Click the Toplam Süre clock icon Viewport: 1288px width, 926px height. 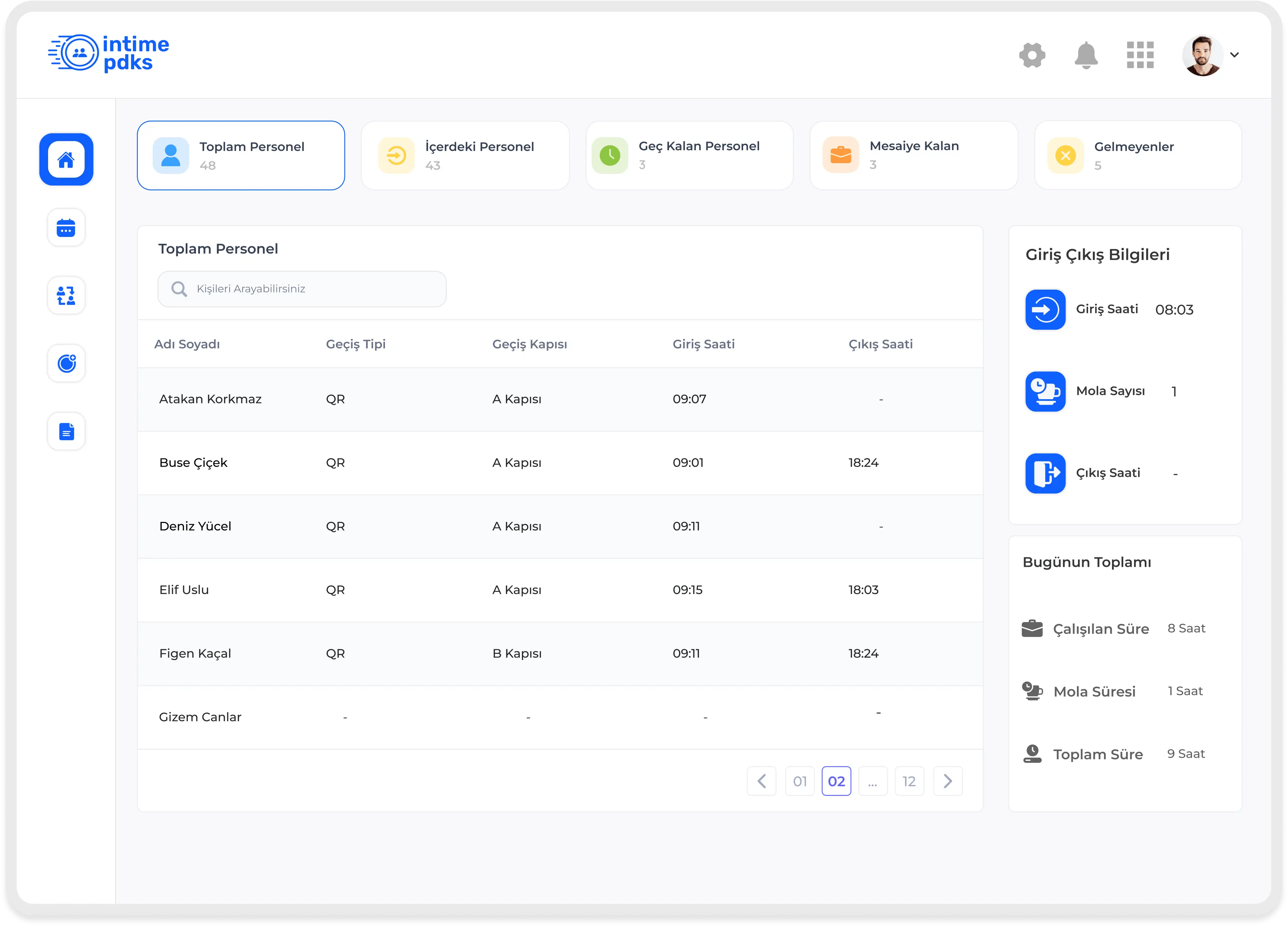[x=1032, y=754]
